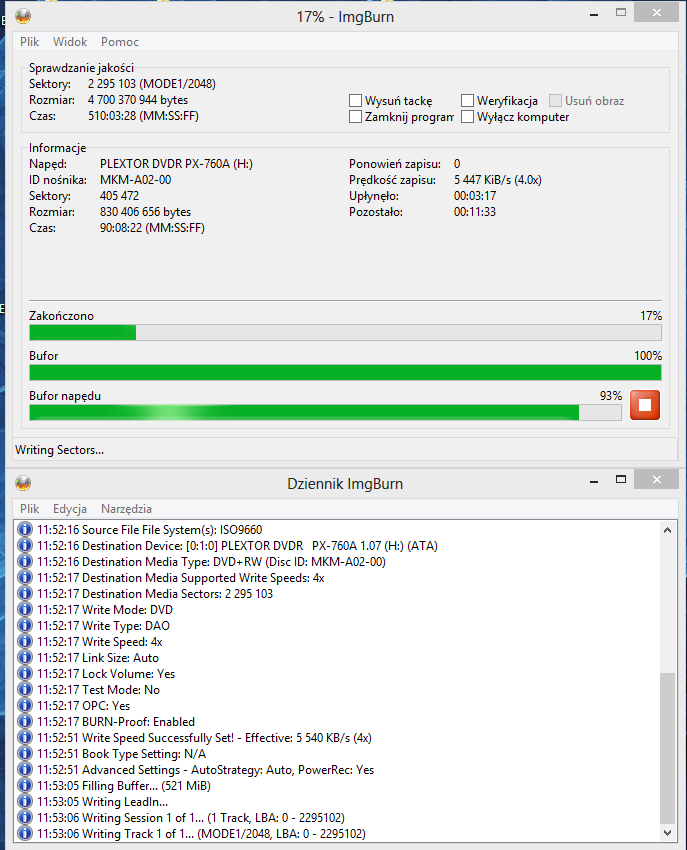Click the Zakończono progress bar

[x=345, y=332]
